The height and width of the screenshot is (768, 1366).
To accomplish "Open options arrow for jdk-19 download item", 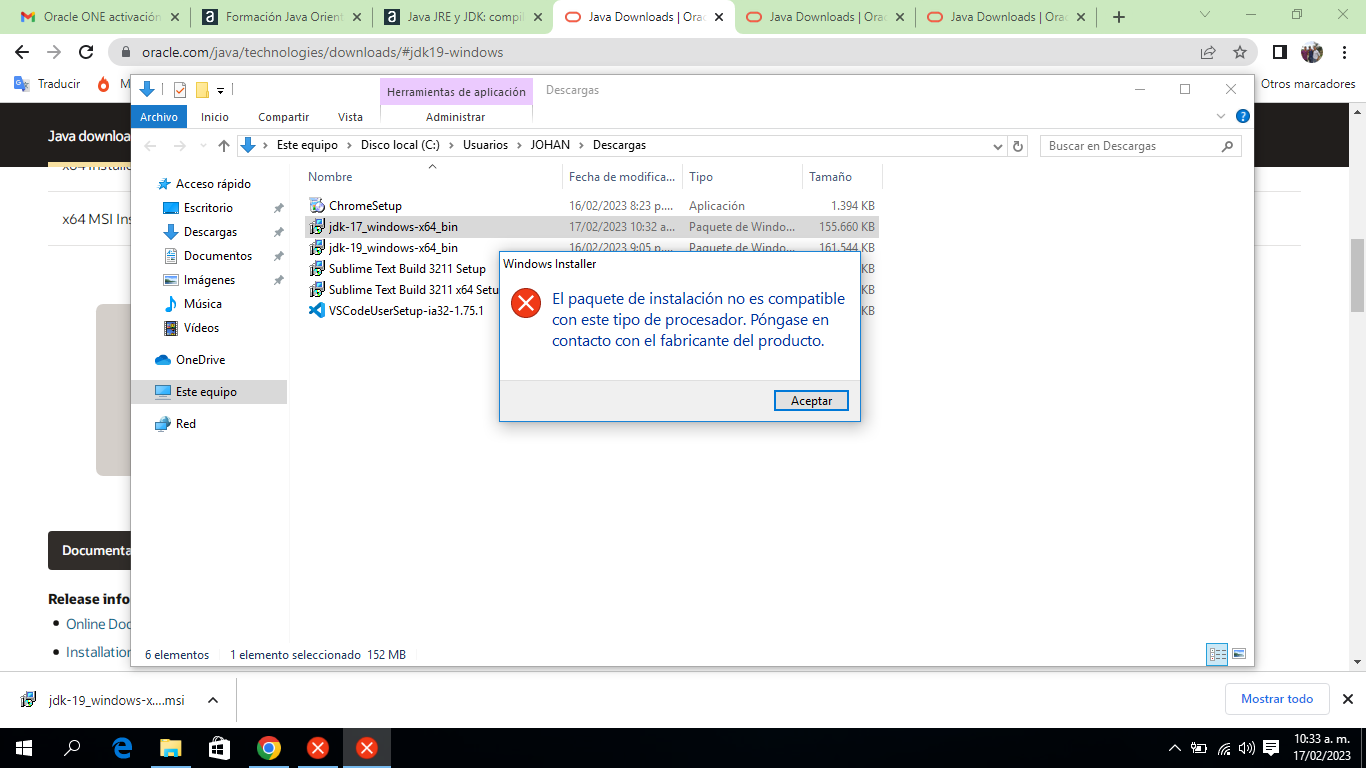I will point(213,700).
